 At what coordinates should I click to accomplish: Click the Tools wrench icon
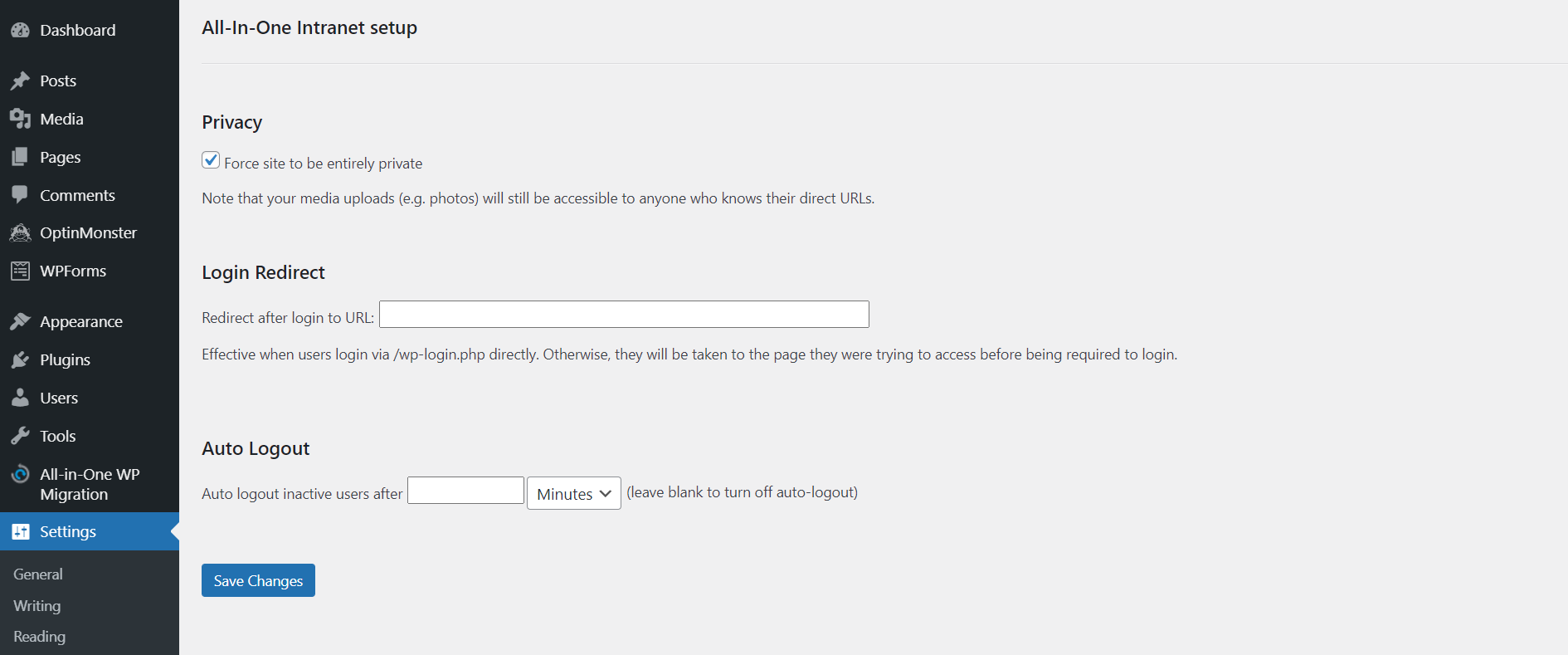20,436
